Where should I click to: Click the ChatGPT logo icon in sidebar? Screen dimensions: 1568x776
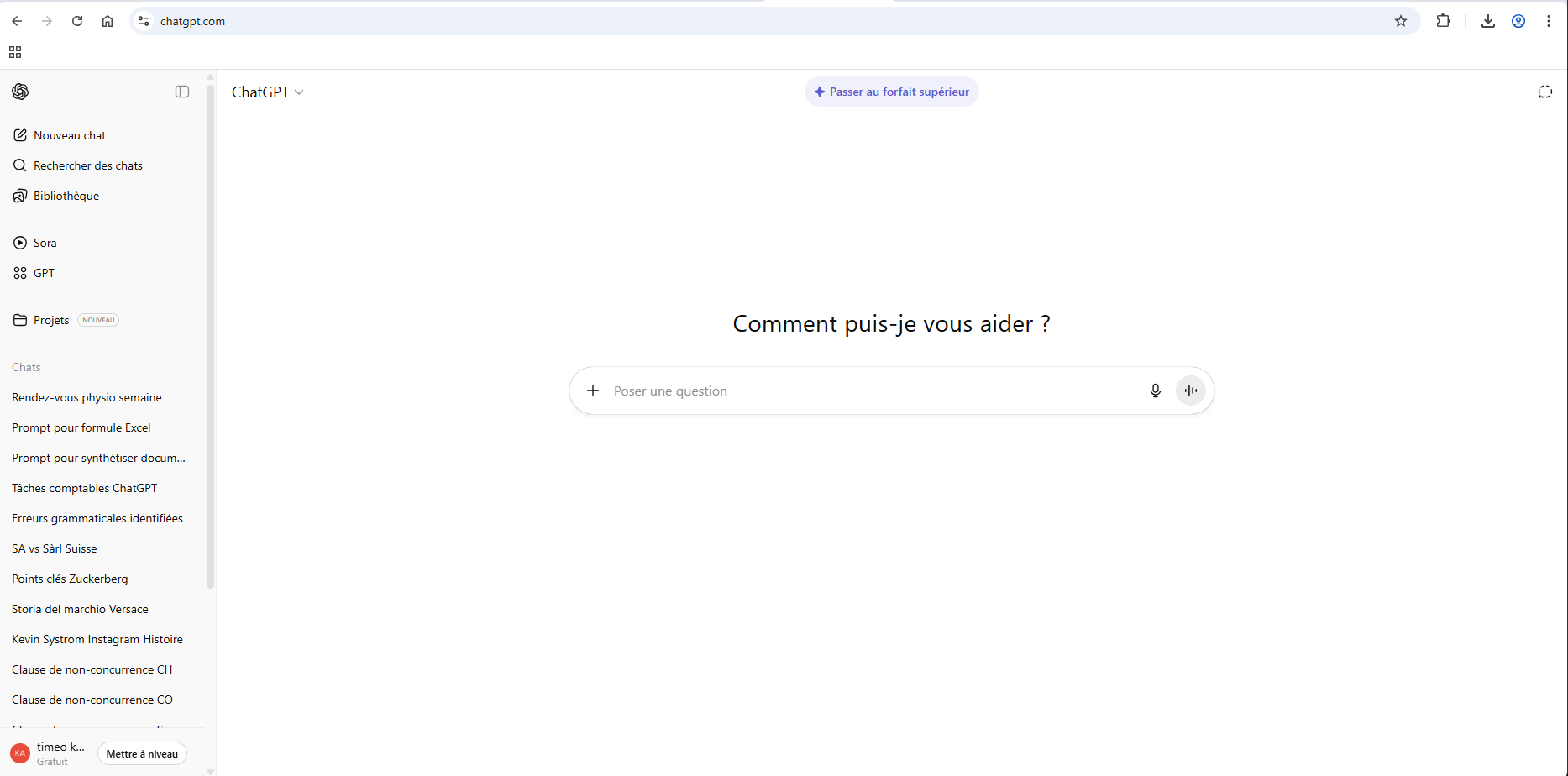point(20,92)
